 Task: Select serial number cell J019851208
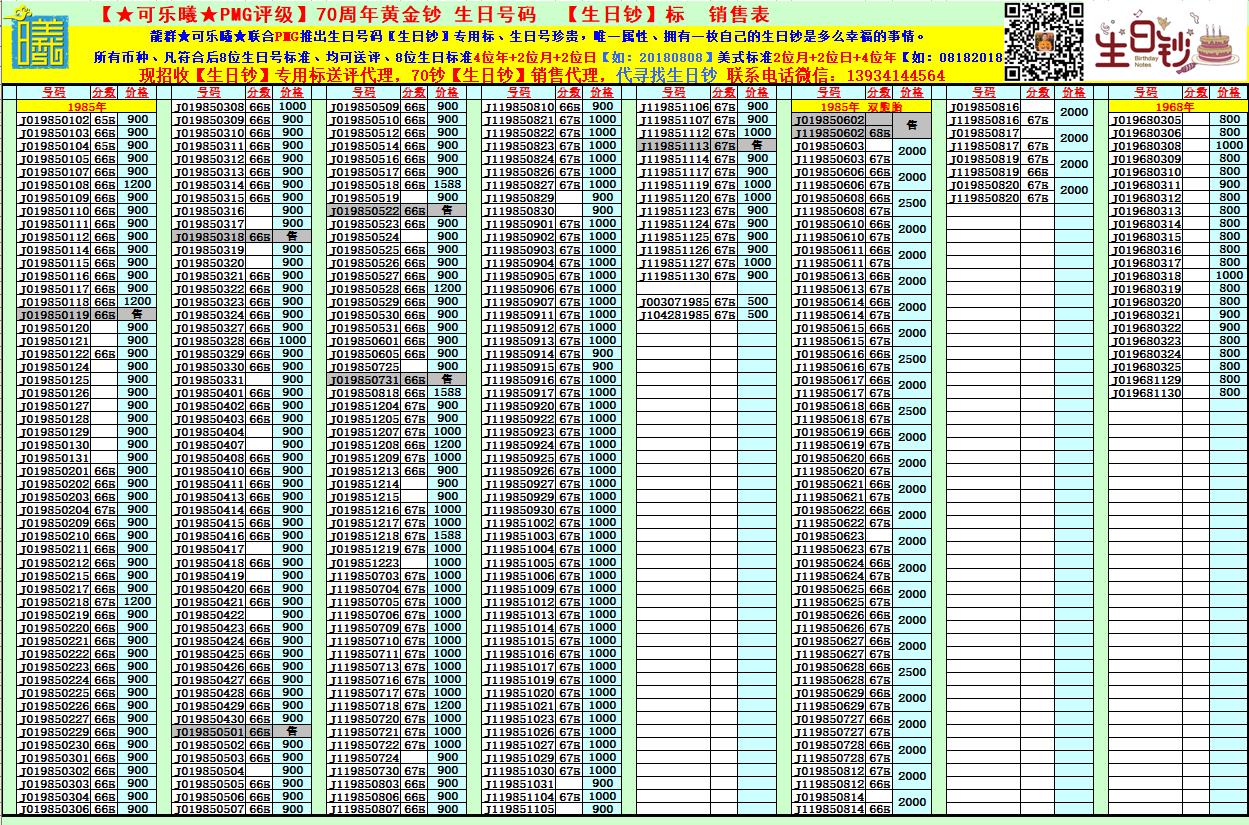pos(365,445)
